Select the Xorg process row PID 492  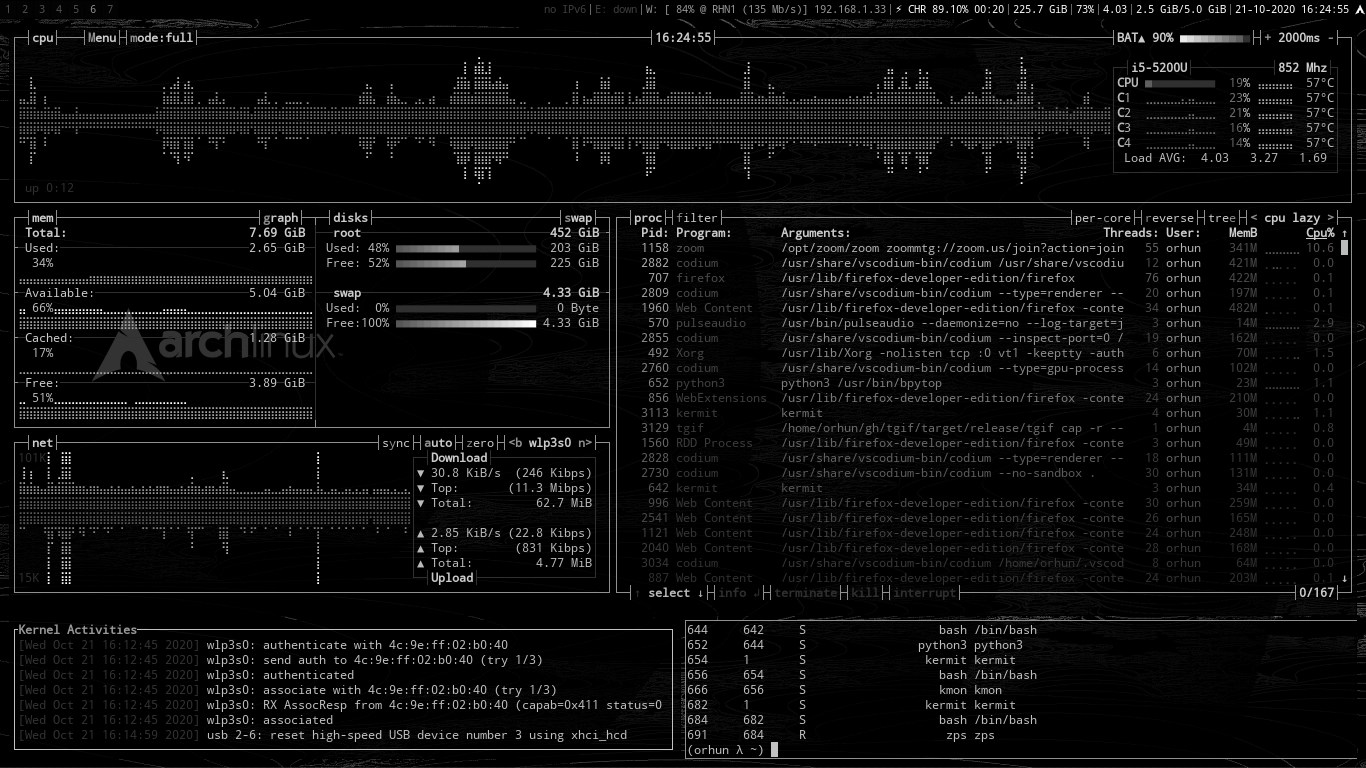click(987, 353)
